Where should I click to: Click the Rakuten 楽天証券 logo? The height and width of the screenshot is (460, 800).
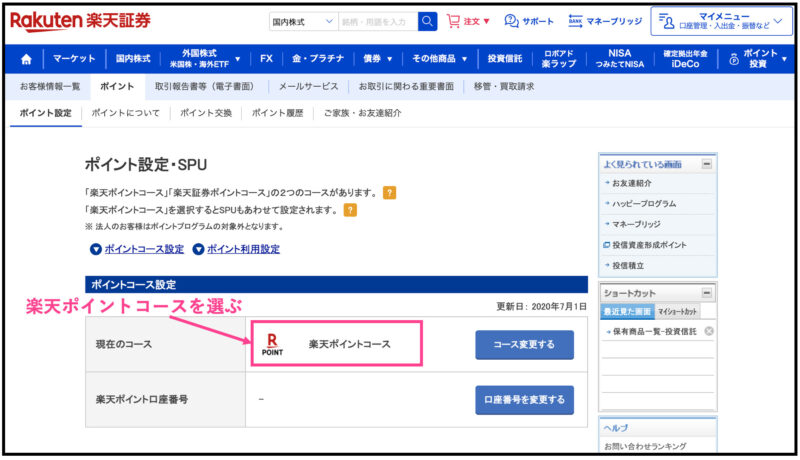coord(80,21)
